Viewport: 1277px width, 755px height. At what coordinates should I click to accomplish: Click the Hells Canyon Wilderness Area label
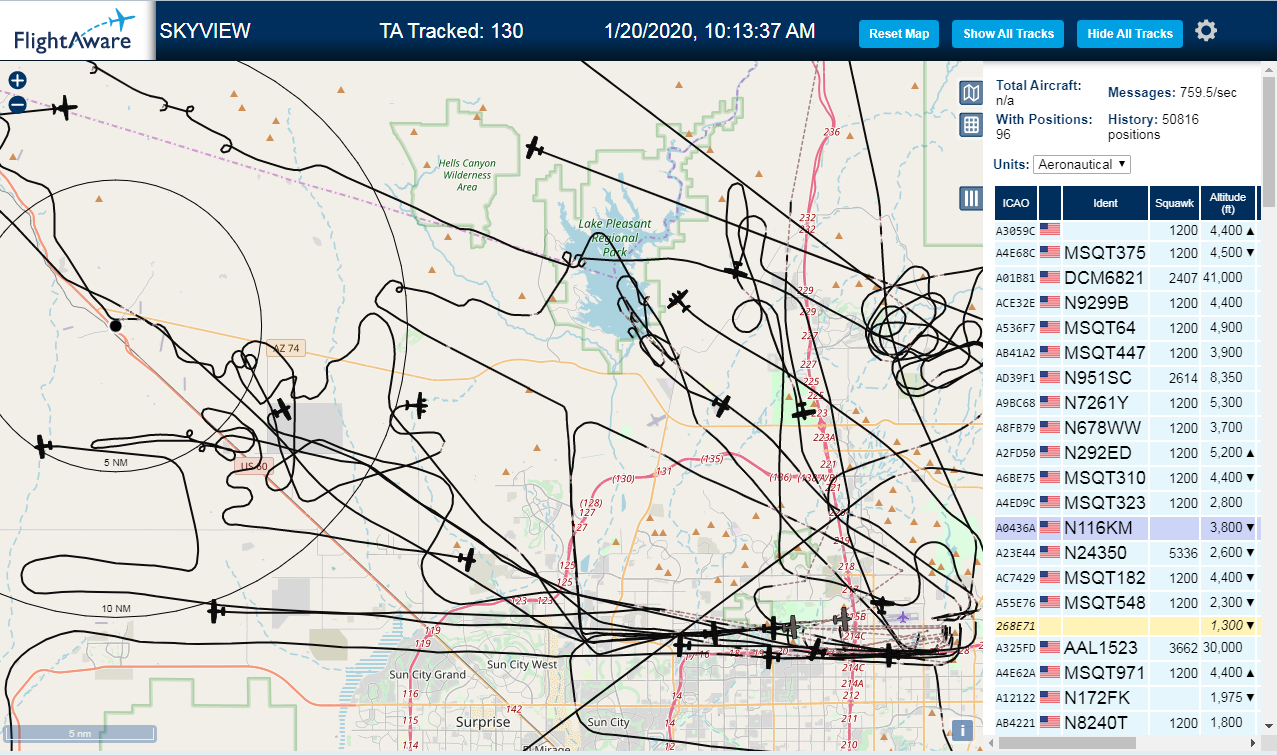(467, 175)
